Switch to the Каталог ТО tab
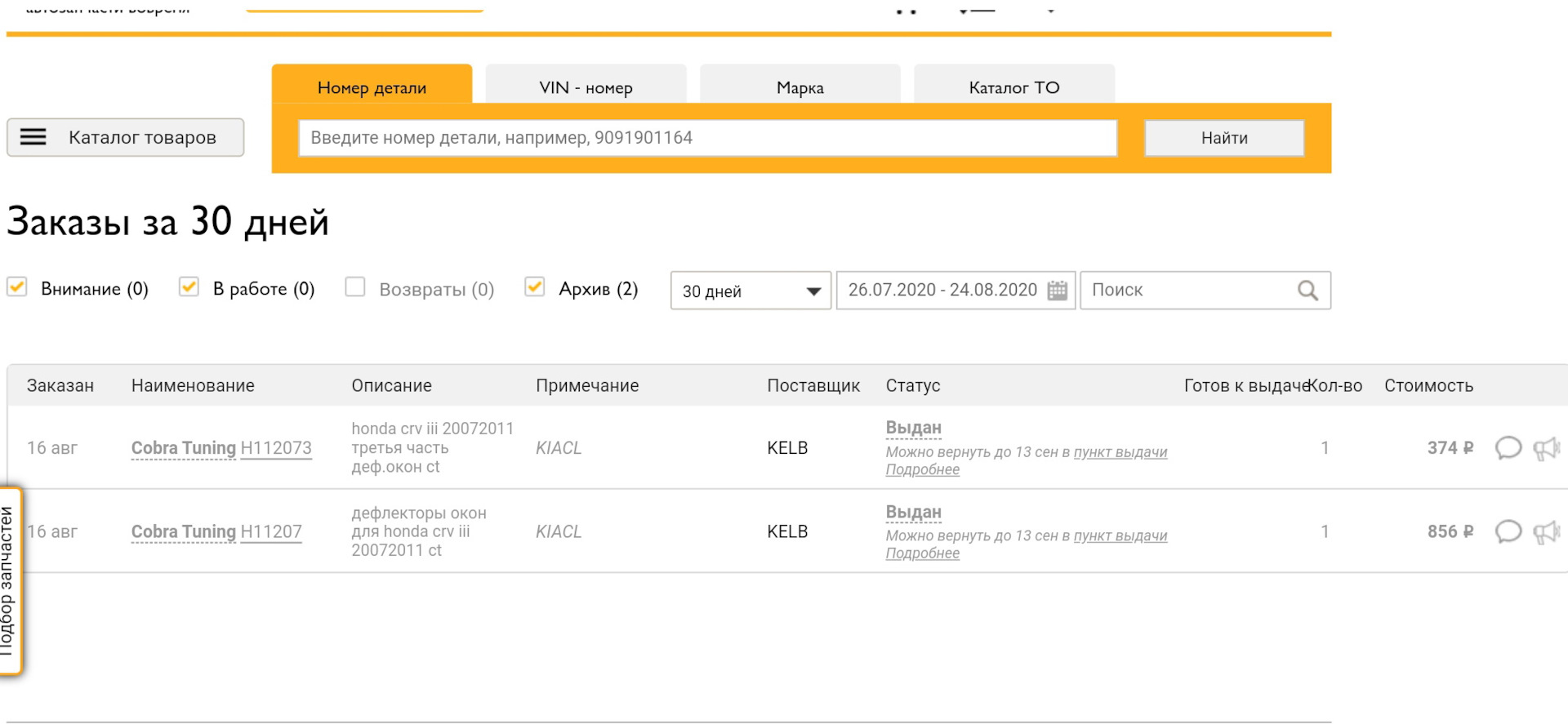 coord(1013,85)
